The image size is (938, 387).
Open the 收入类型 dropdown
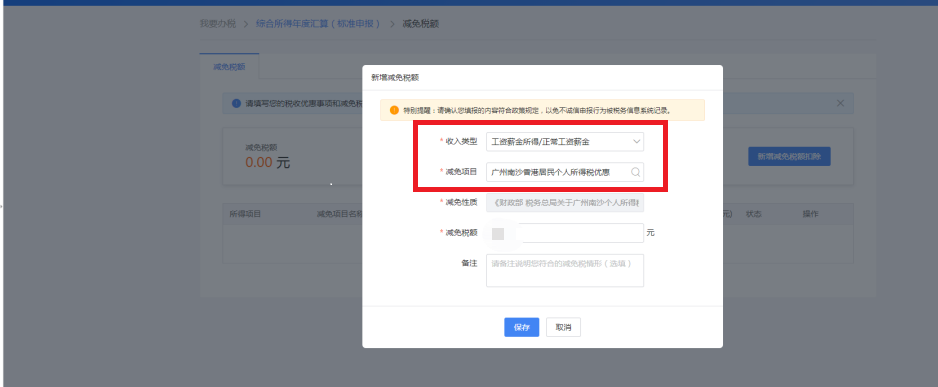click(x=565, y=142)
